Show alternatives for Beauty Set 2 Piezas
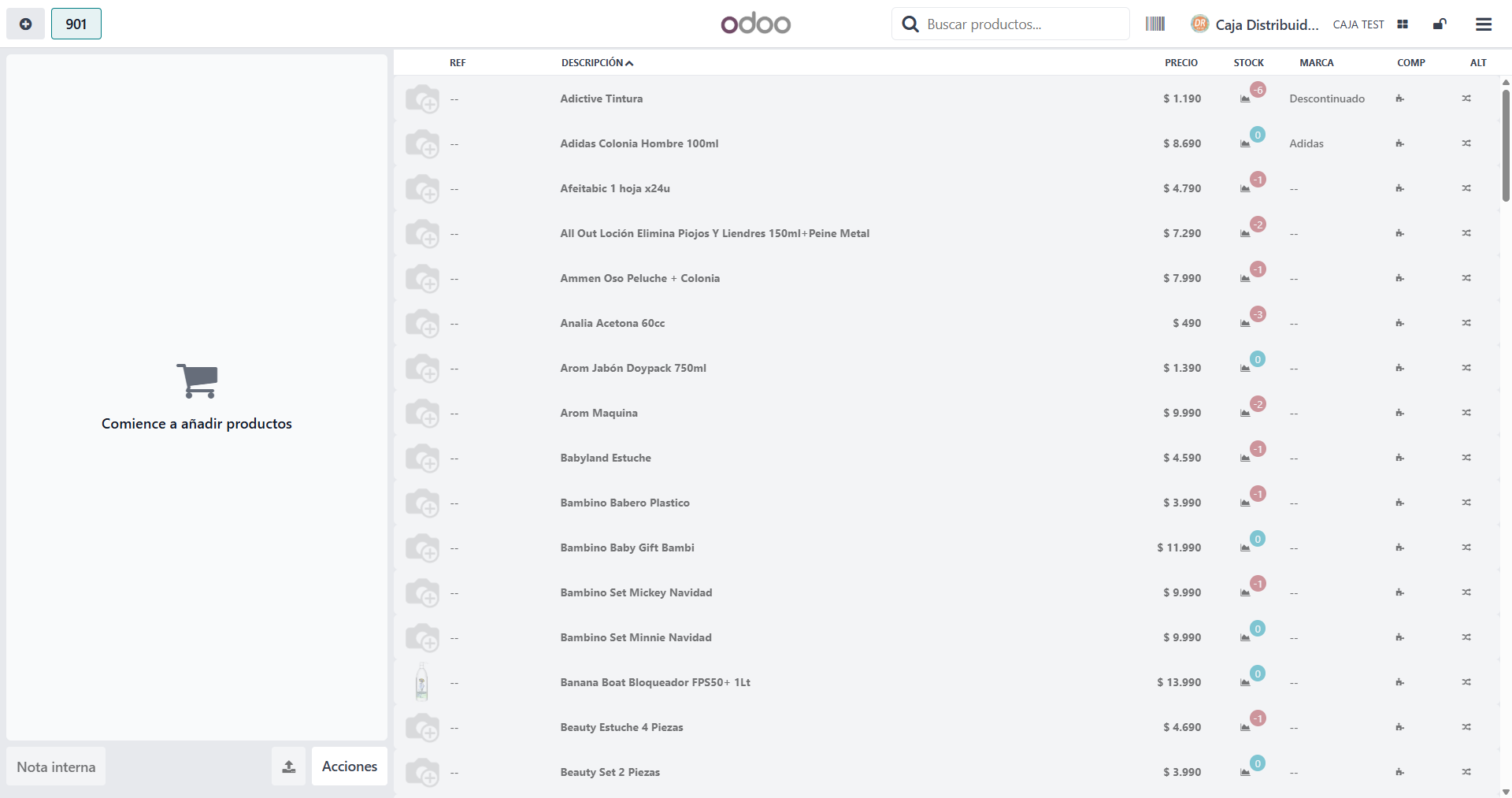This screenshot has width=1512, height=798. click(x=1466, y=772)
